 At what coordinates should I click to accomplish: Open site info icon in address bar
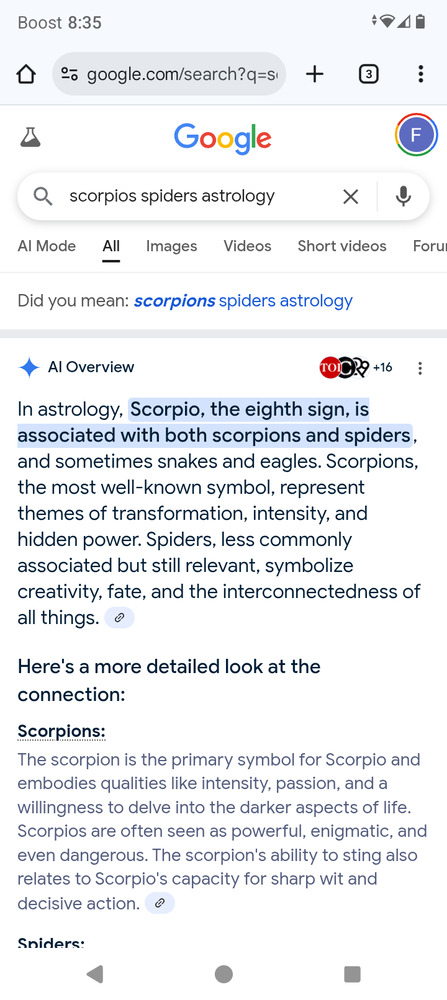tap(69, 75)
